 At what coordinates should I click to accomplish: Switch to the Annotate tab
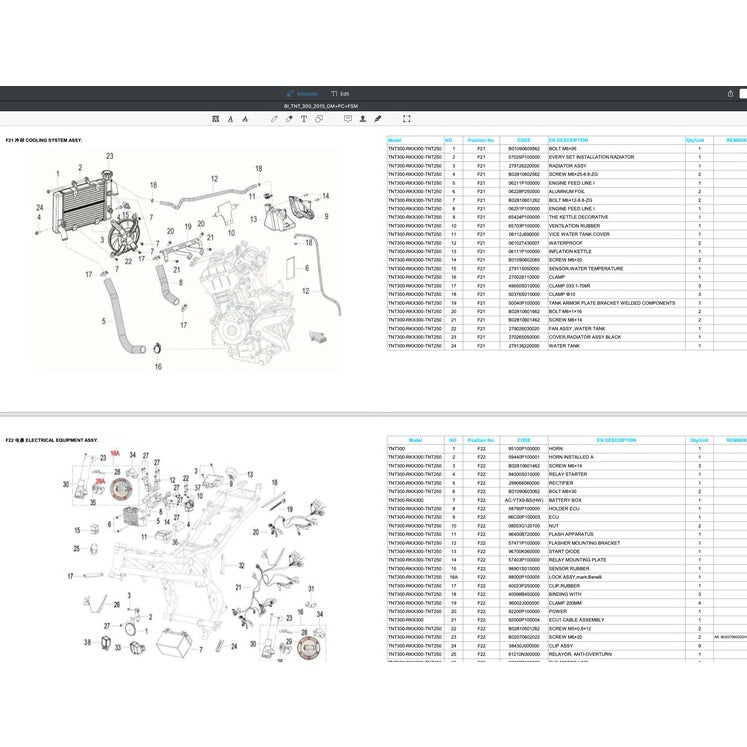tap(302, 94)
